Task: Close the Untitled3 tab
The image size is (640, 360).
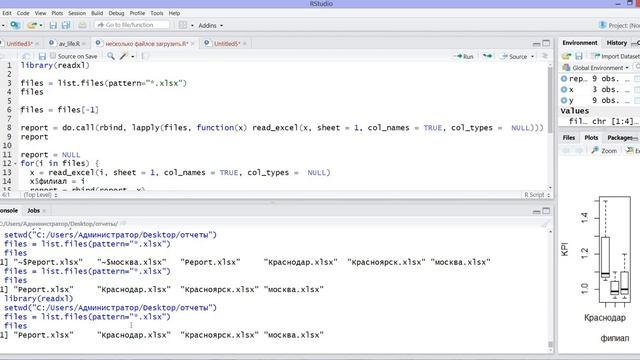Action: 37,43
